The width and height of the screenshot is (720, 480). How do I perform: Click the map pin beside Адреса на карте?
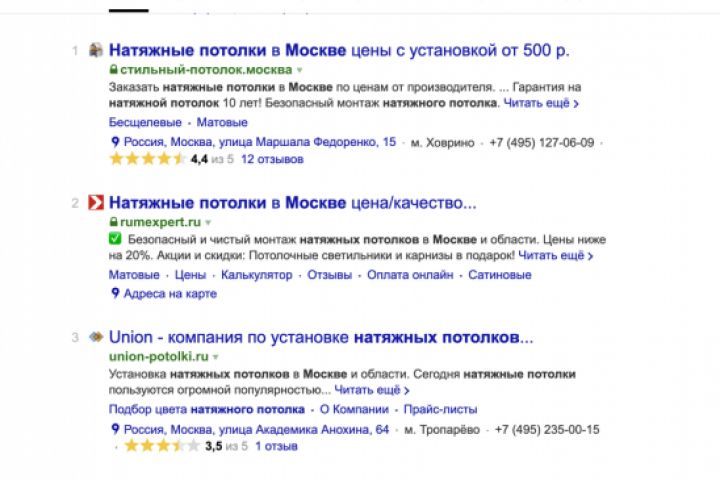coord(114,294)
